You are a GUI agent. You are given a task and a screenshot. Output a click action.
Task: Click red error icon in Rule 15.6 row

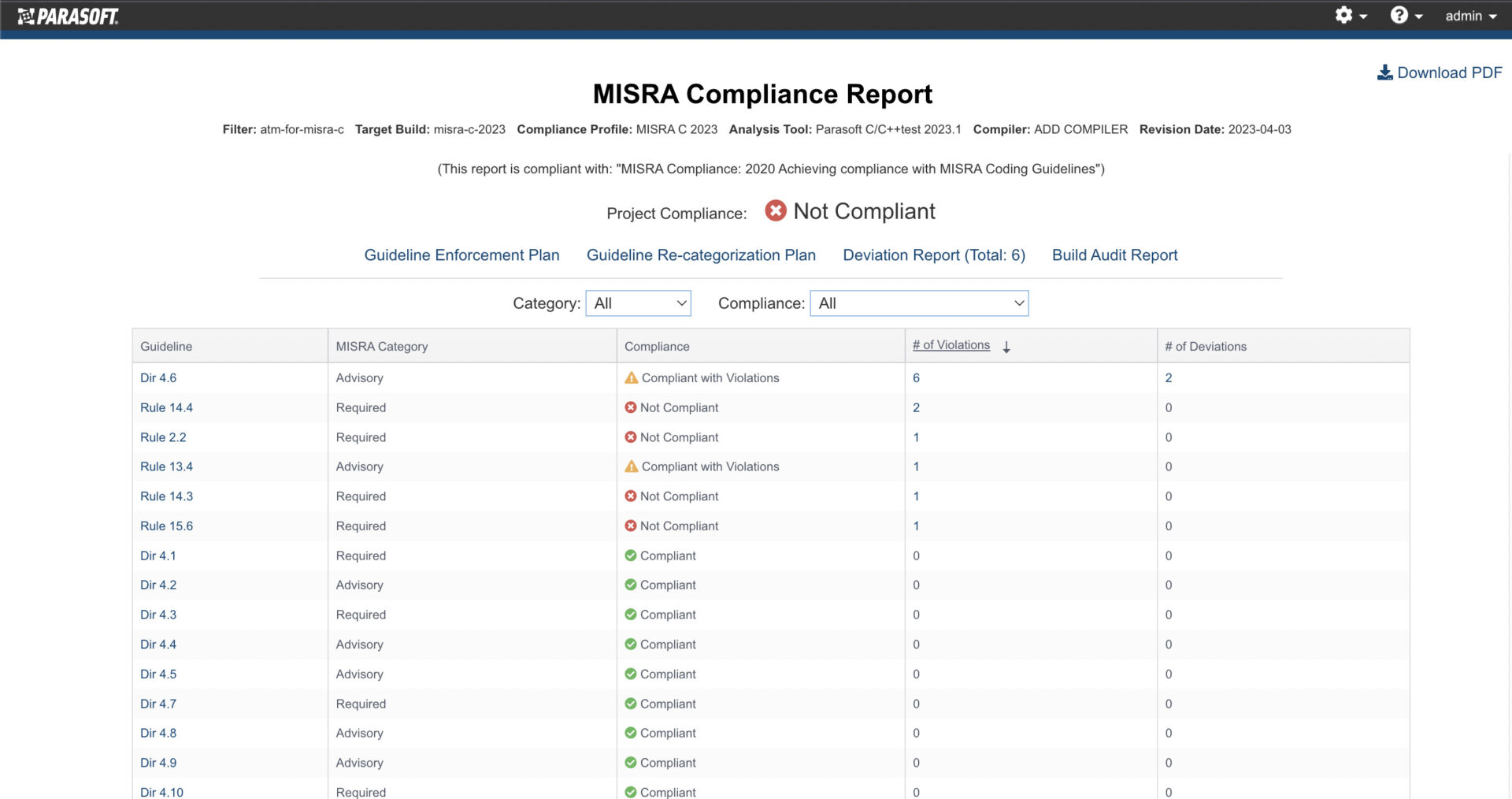630,526
